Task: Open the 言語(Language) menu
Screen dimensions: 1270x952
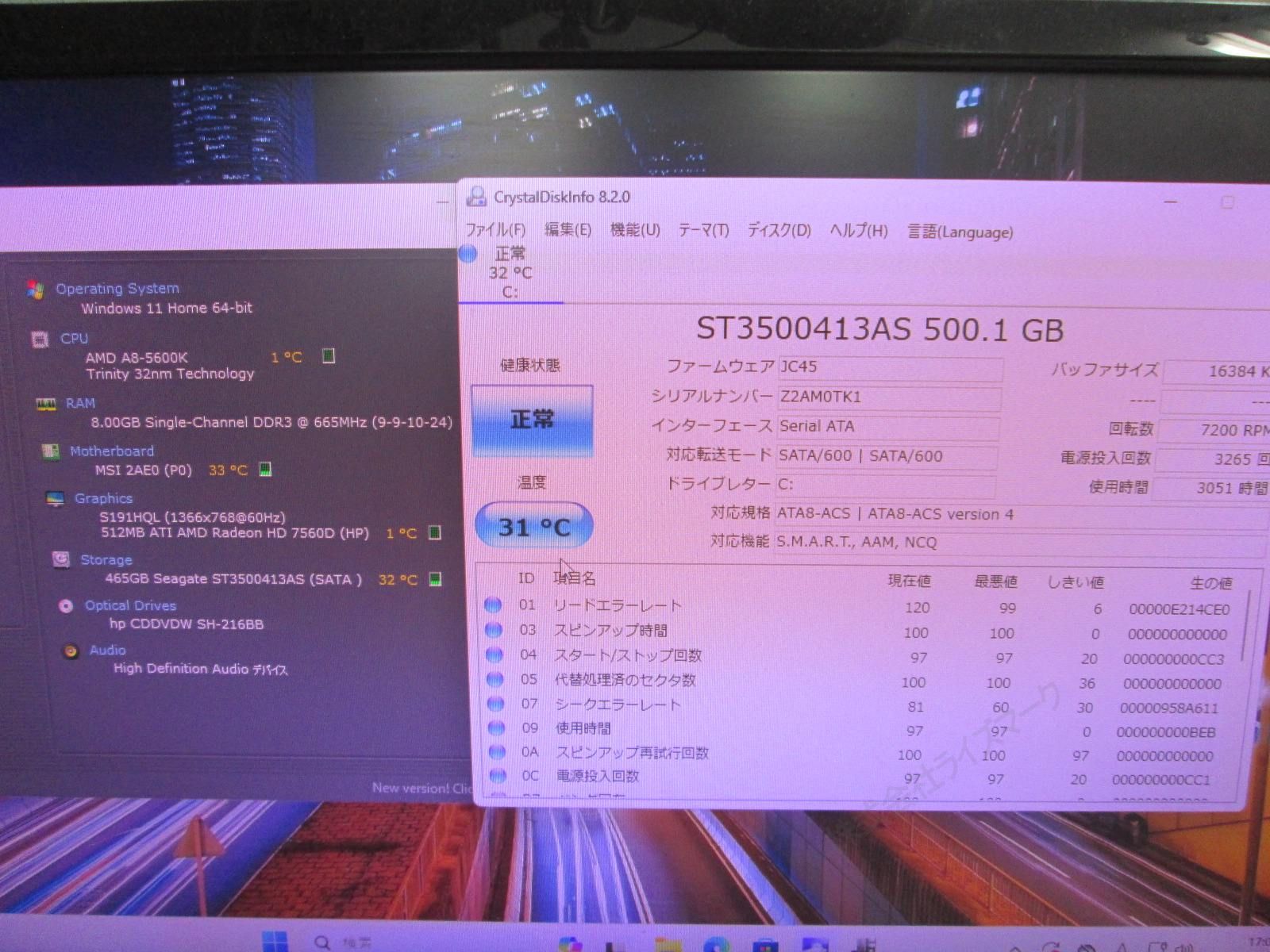Action: click(960, 232)
